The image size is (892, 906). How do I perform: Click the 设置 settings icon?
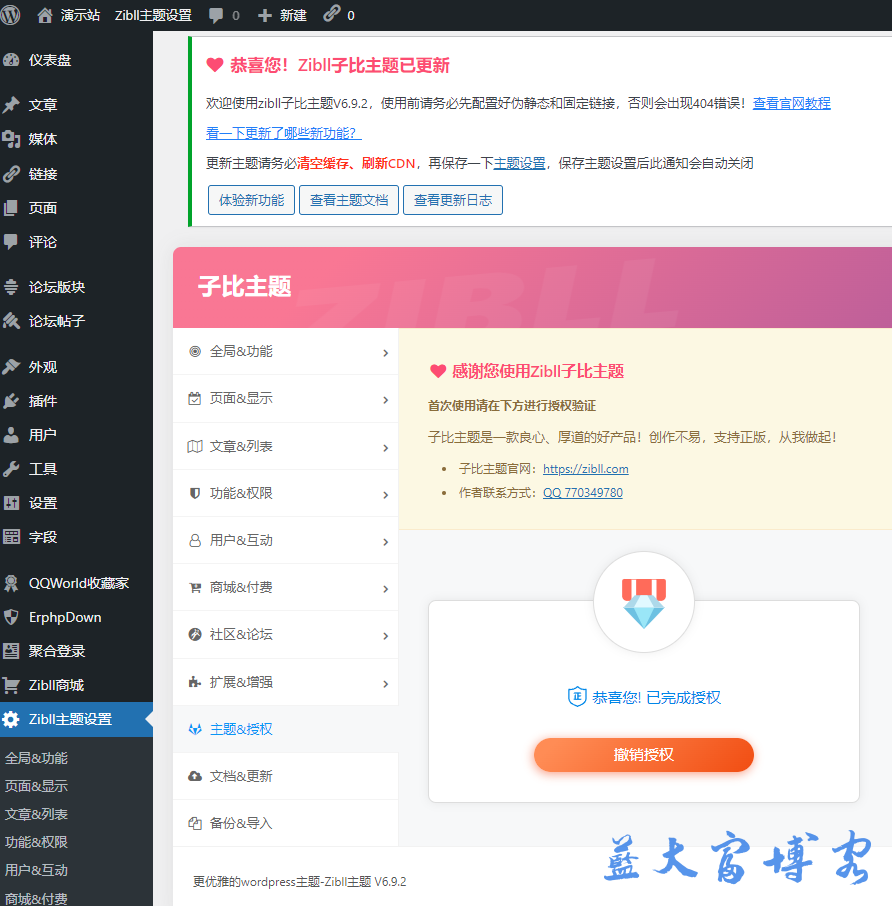tap(11, 503)
